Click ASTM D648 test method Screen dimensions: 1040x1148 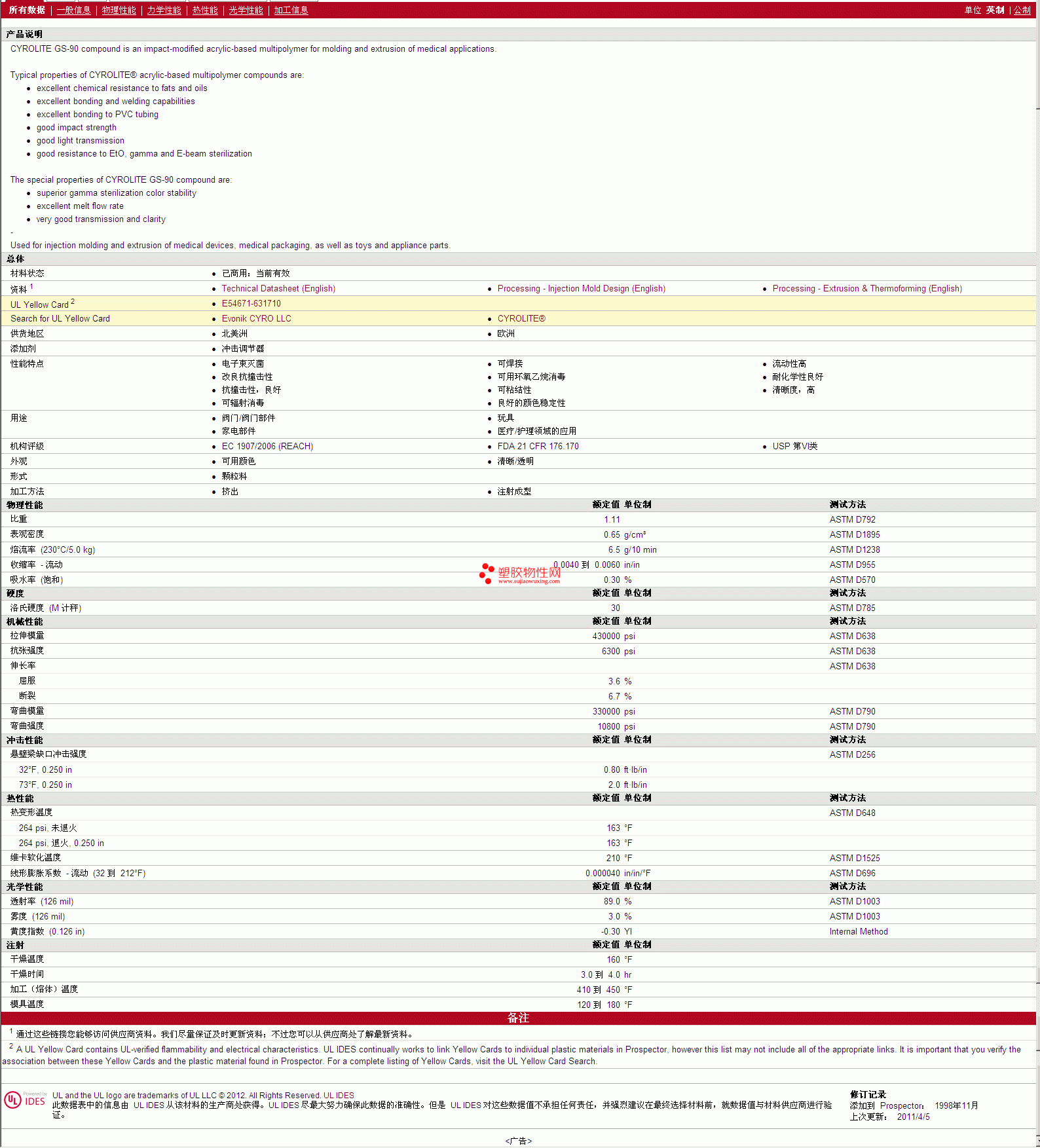853,813
